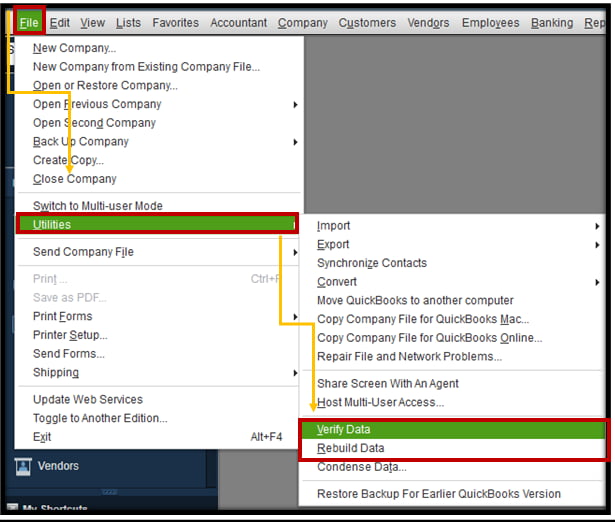Expand Open Previous Company submenu arrow
615x522 pixels.
[295, 104]
